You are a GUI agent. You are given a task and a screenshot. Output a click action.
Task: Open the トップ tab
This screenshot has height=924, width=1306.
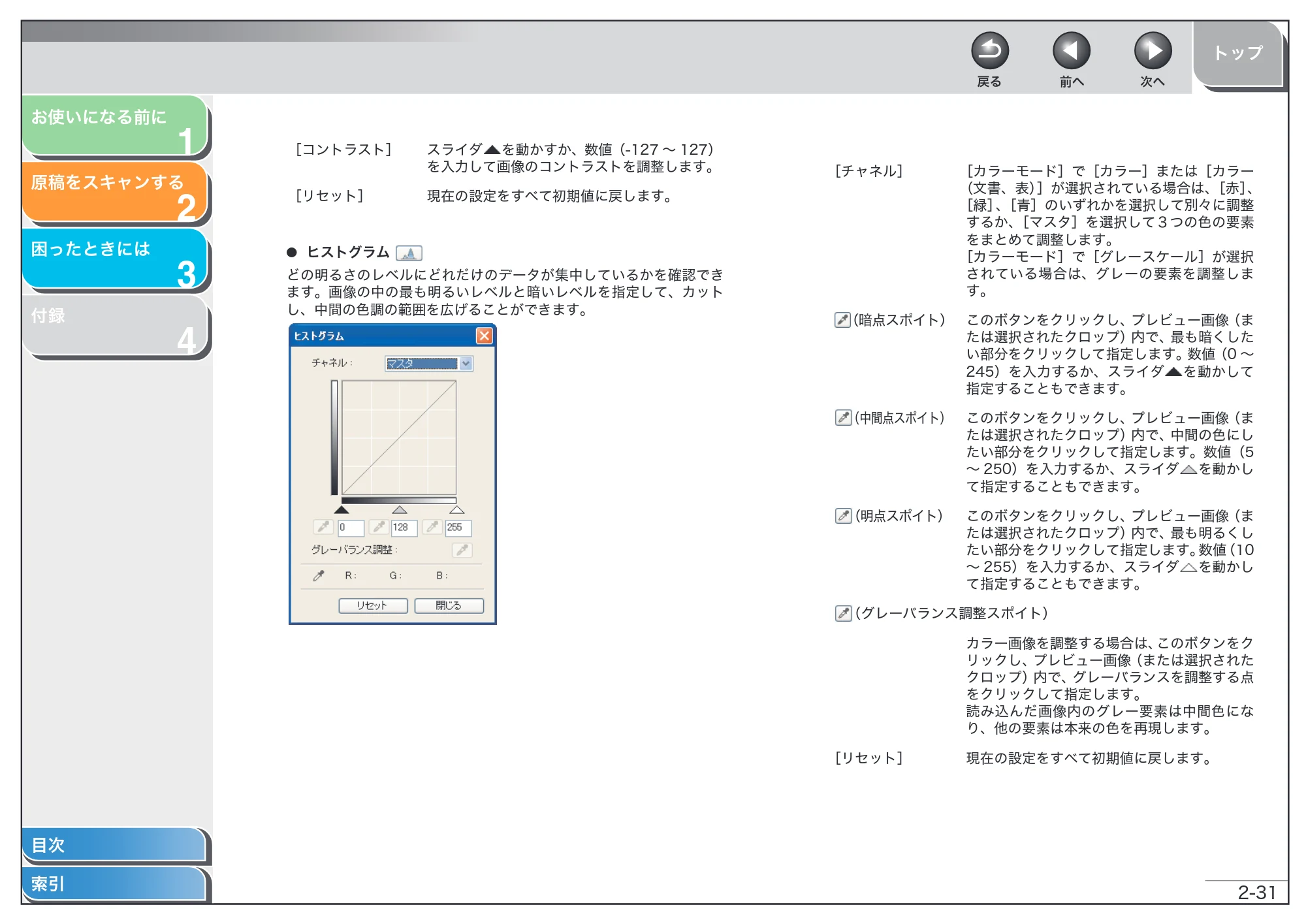[1238, 54]
